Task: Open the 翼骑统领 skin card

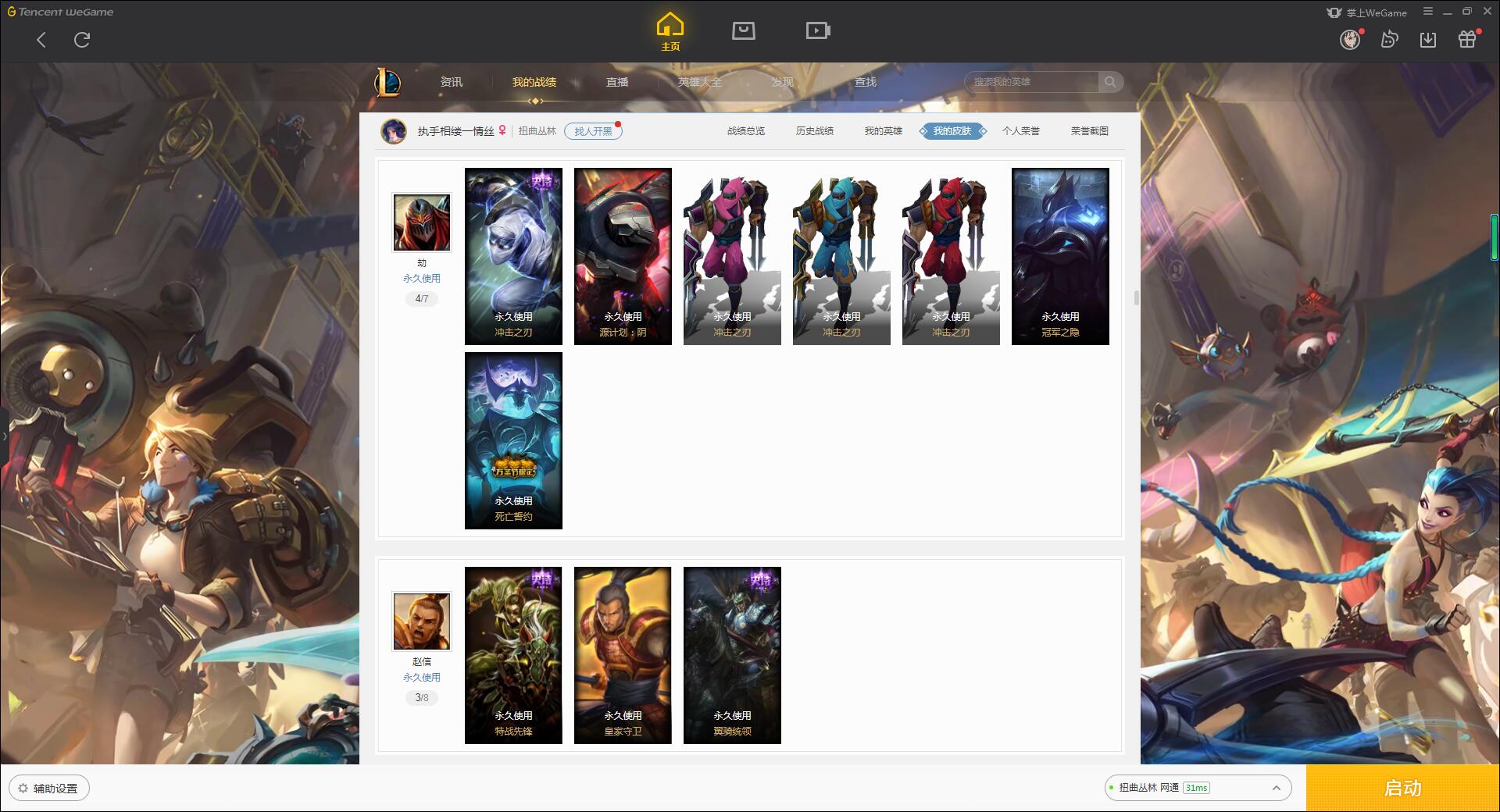Action: point(732,655)
